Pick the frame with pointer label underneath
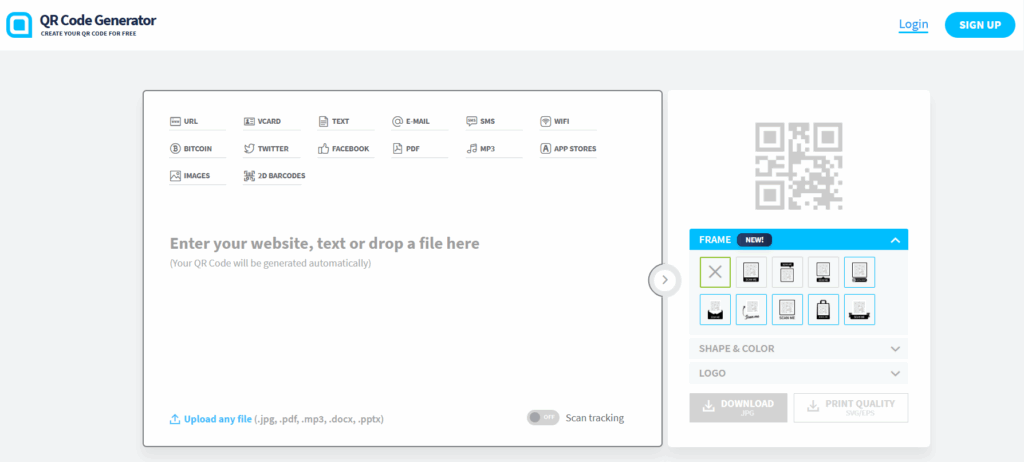The image size is (1024, 462). pos(824,272)
